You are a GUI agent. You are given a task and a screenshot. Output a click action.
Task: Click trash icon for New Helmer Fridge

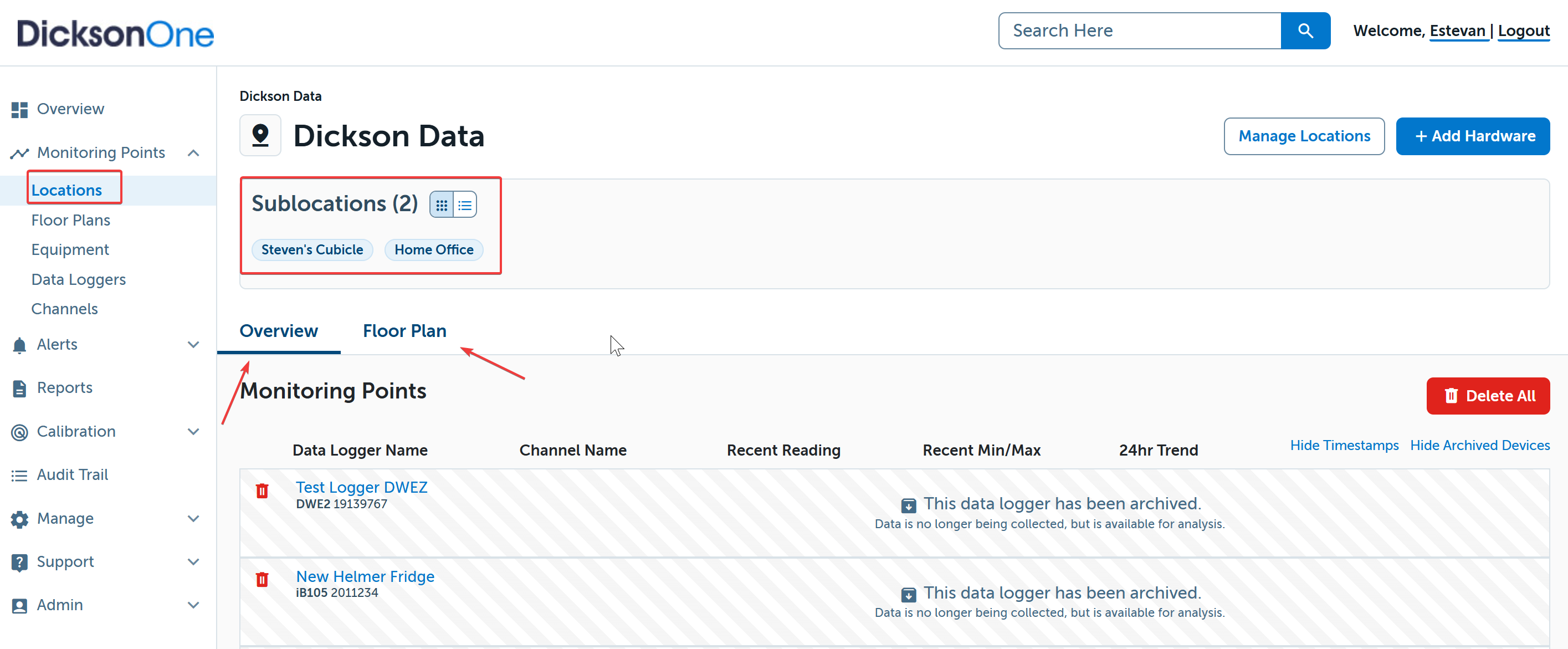click(x=262, y=579)
